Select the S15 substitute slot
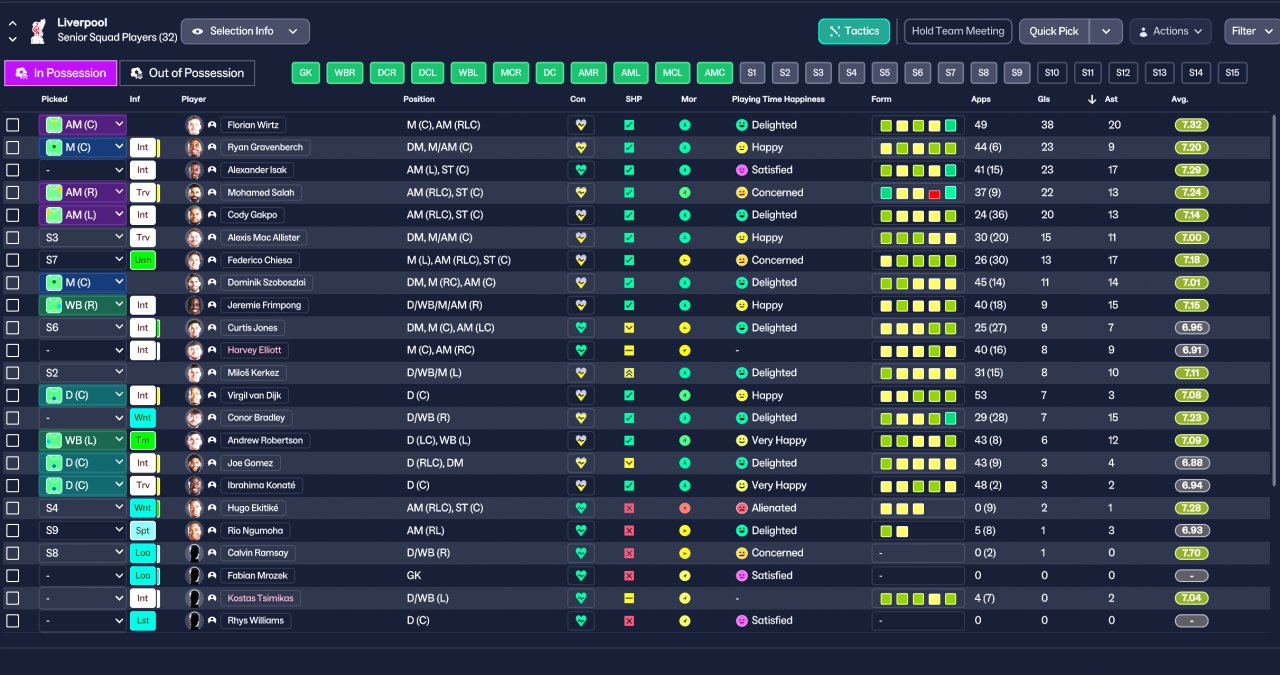This screenshot has width=1280, height=675. tap(1231, 73)
